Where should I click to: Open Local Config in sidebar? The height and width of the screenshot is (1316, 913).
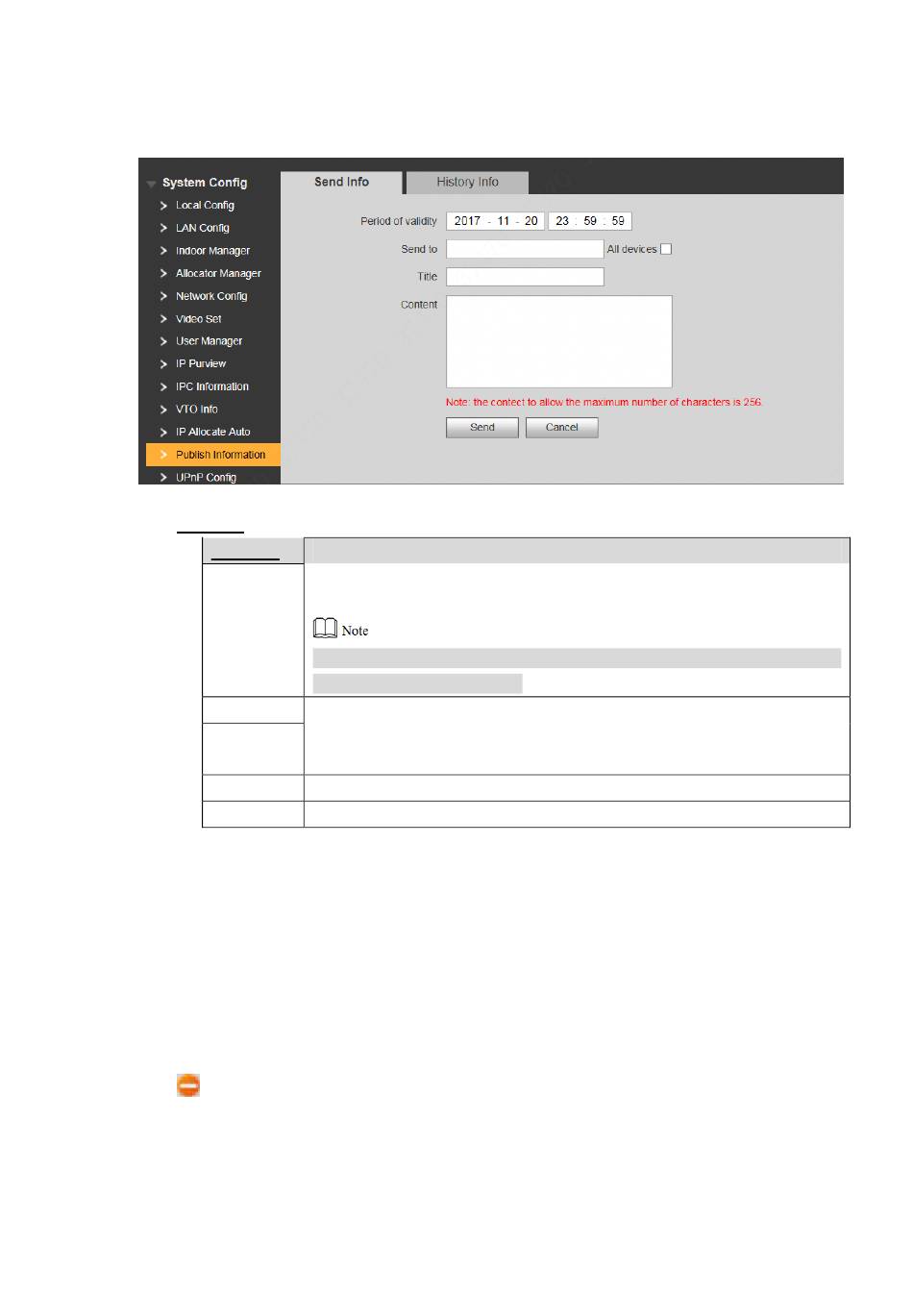click(x=205, y=205)
